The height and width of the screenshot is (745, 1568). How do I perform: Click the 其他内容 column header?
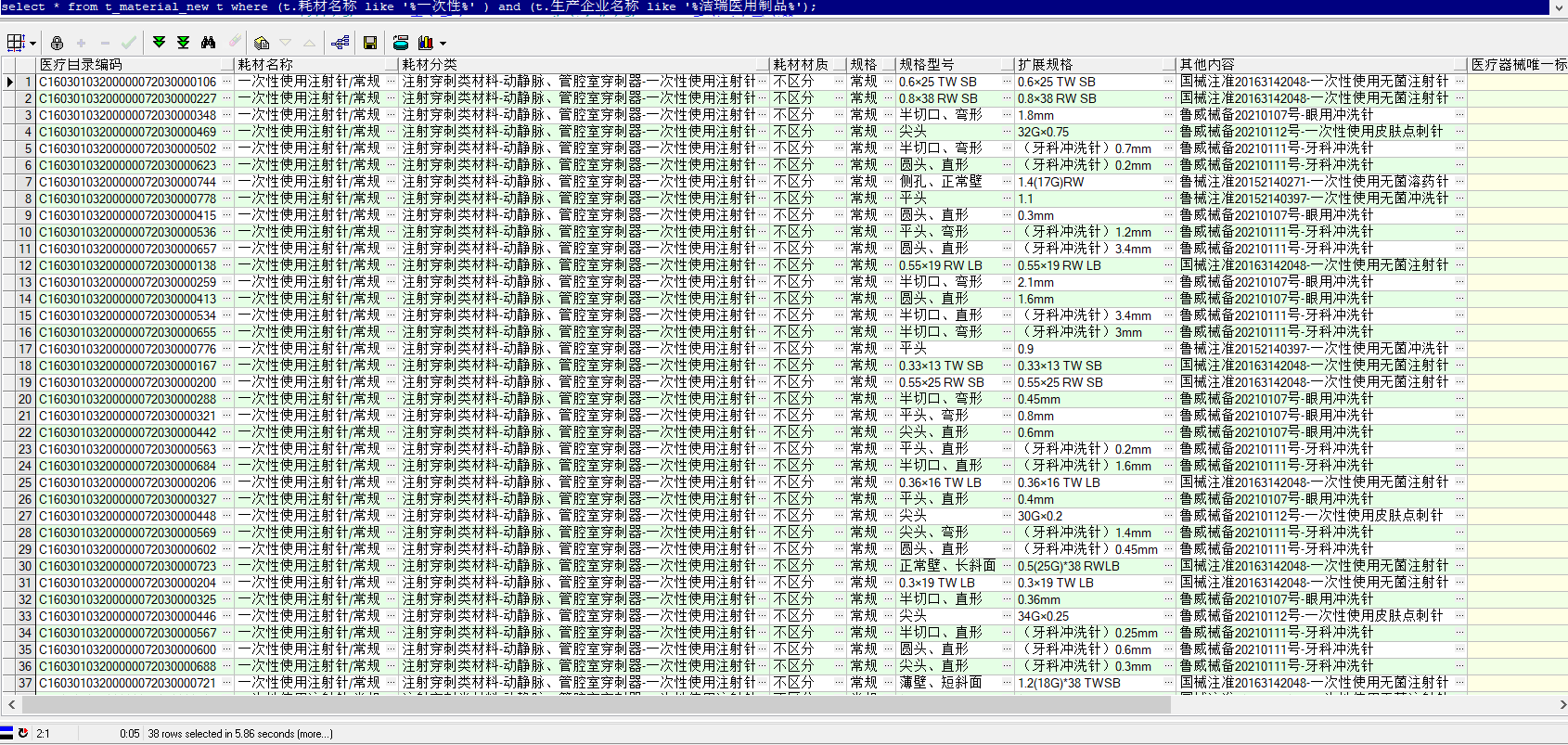(x=1321, y=64)
